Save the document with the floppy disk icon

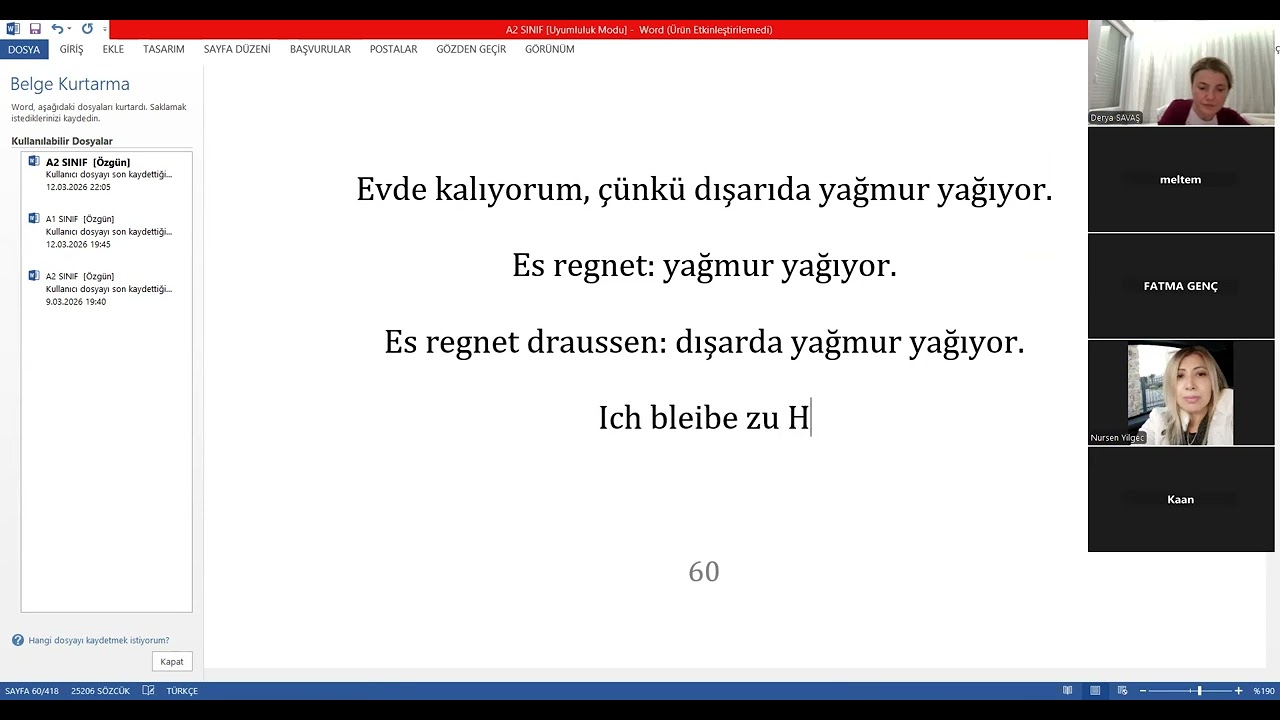[x=35, y=29]
